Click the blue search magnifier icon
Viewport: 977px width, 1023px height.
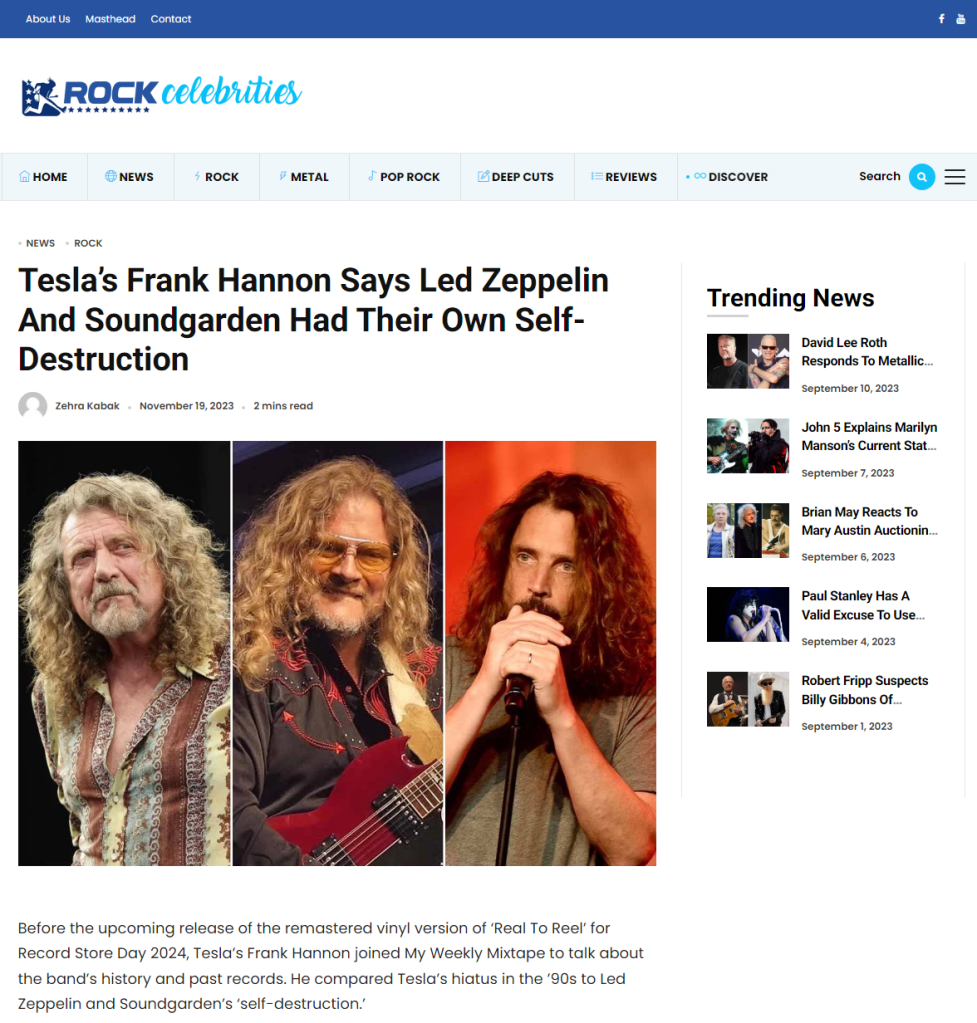922,177
